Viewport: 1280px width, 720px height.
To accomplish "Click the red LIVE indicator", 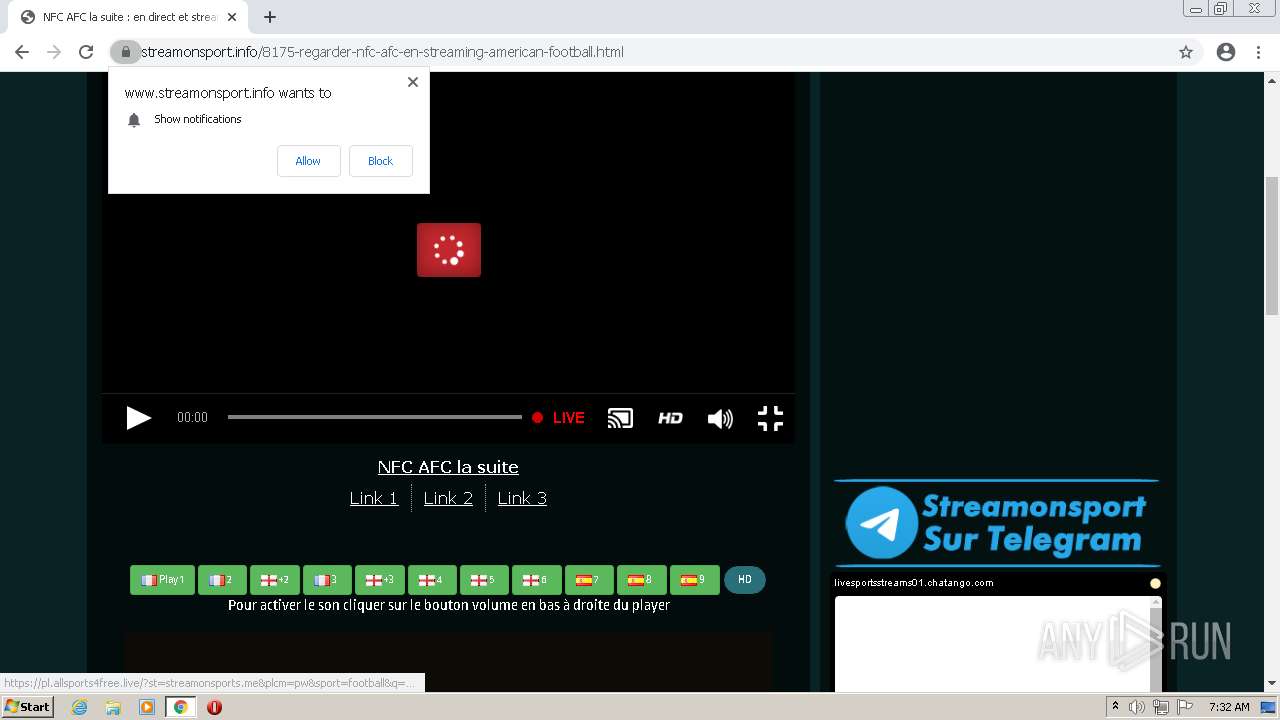I will click(558, 418).
